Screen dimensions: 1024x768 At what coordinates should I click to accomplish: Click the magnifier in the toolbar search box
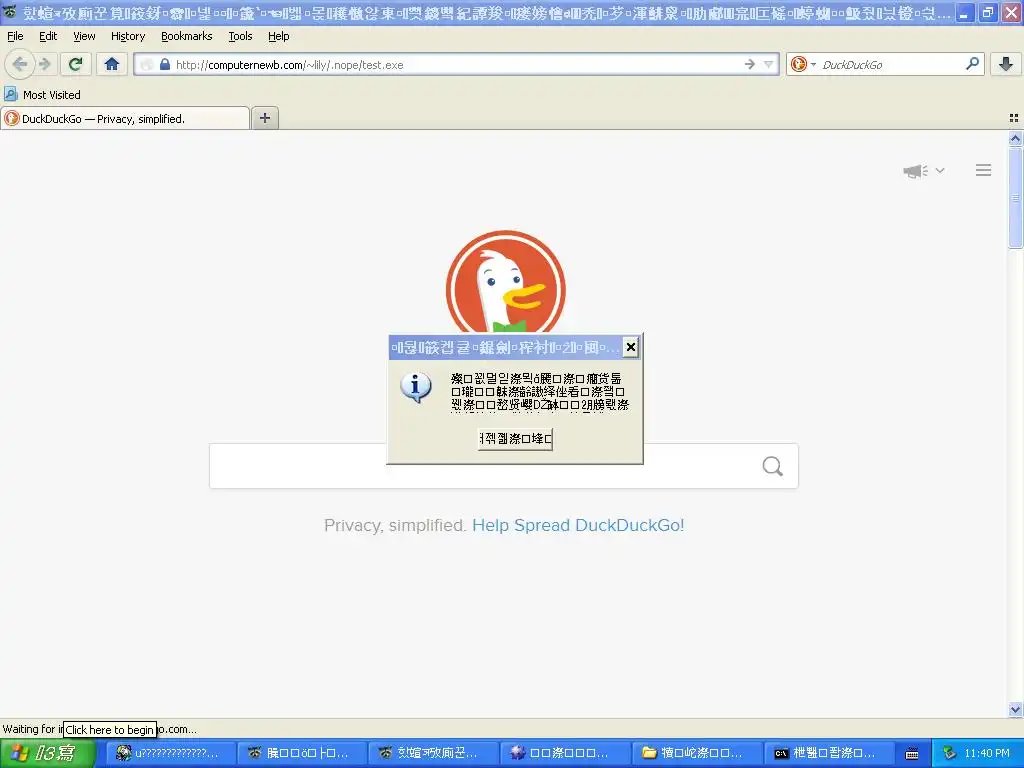pyautogui.click(x=972, y=64)
